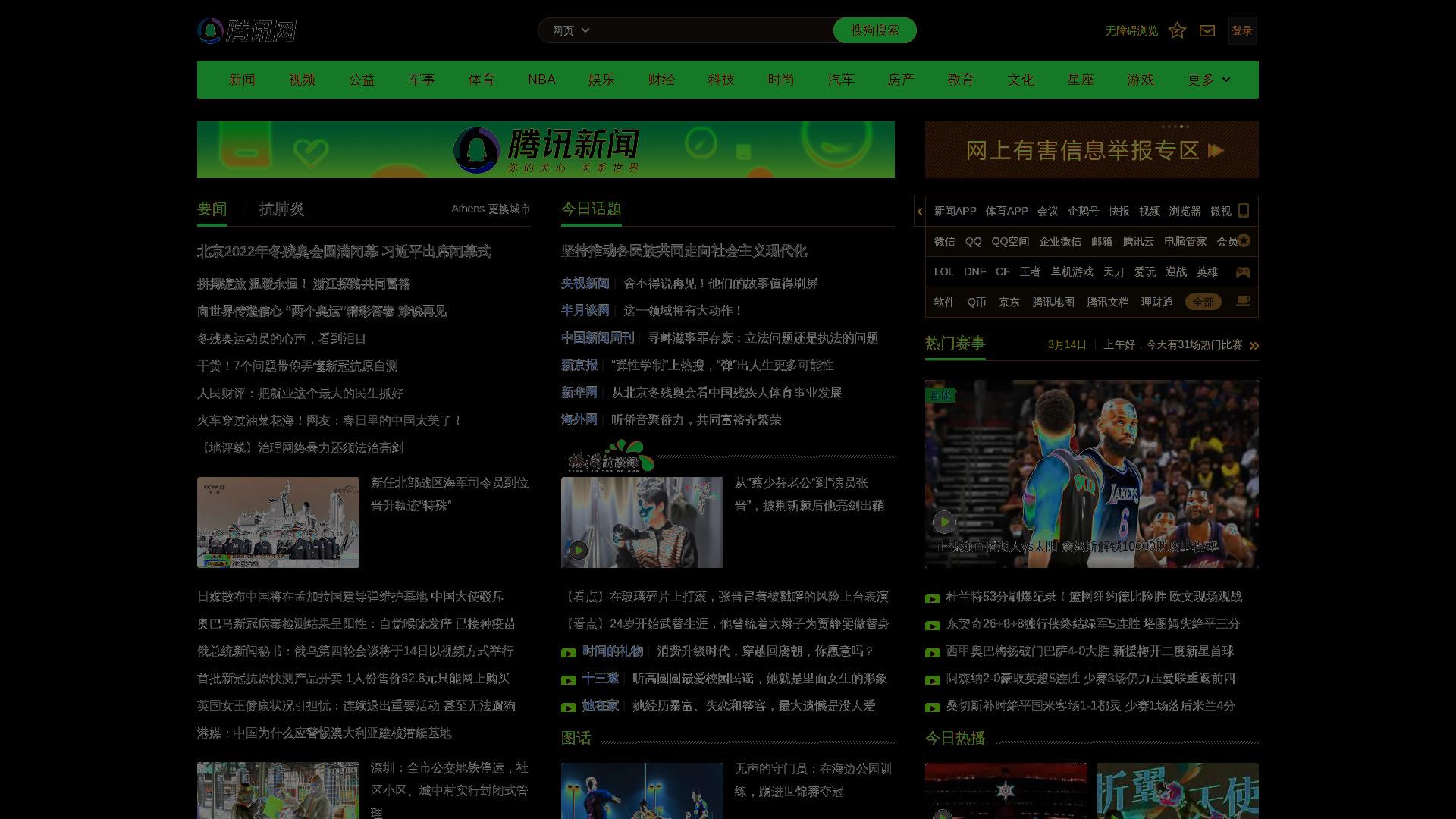Click 微信 in products panel
1456x819 pixels.
(x=944, y=241)
